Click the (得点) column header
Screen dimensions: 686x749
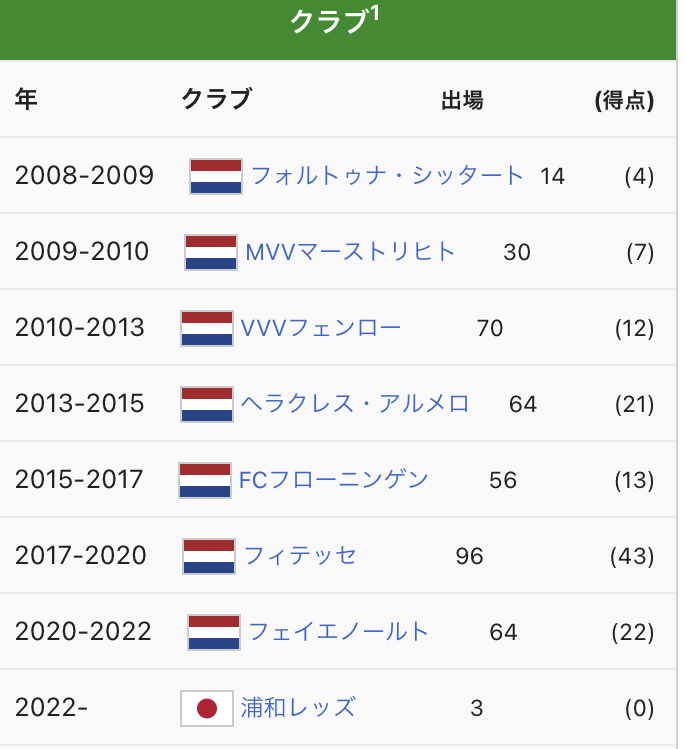pyautogui.click(x=624, y=100)
